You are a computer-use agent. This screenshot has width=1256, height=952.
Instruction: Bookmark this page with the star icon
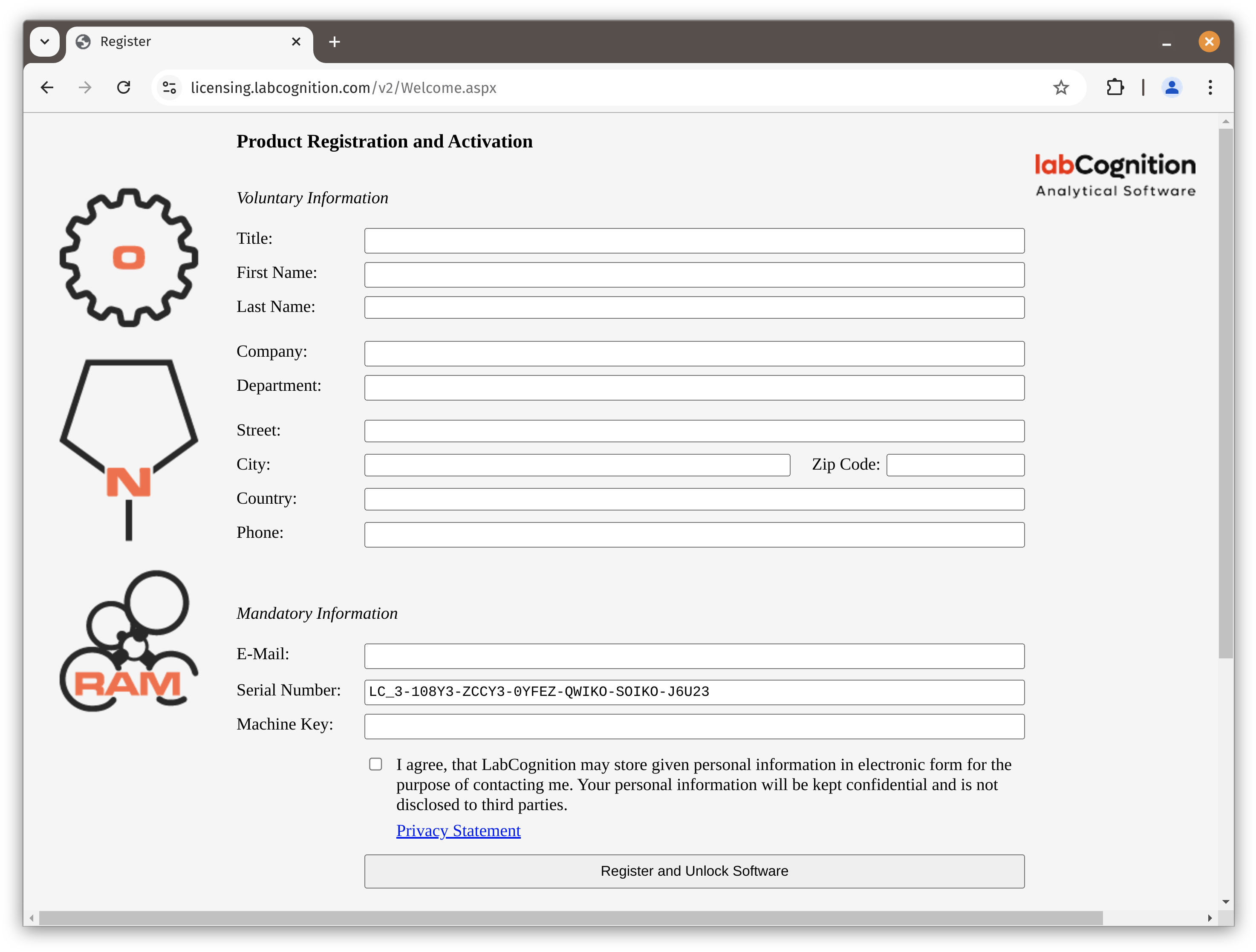tap(1061, 87)
